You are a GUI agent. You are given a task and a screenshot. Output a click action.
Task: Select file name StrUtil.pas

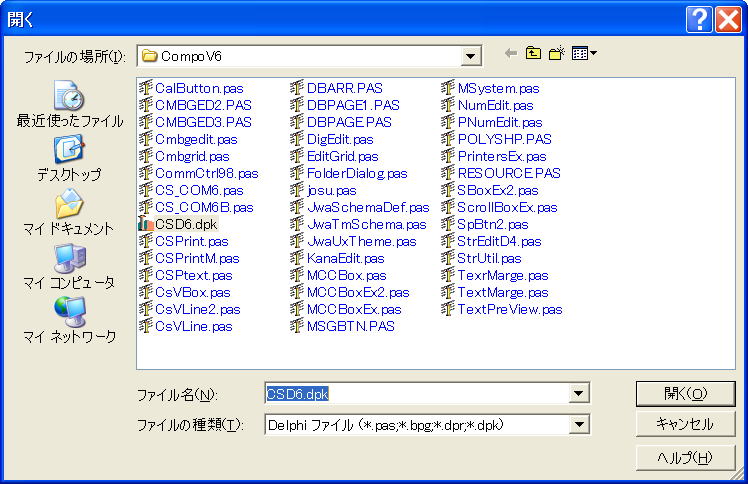coord(489,258)
